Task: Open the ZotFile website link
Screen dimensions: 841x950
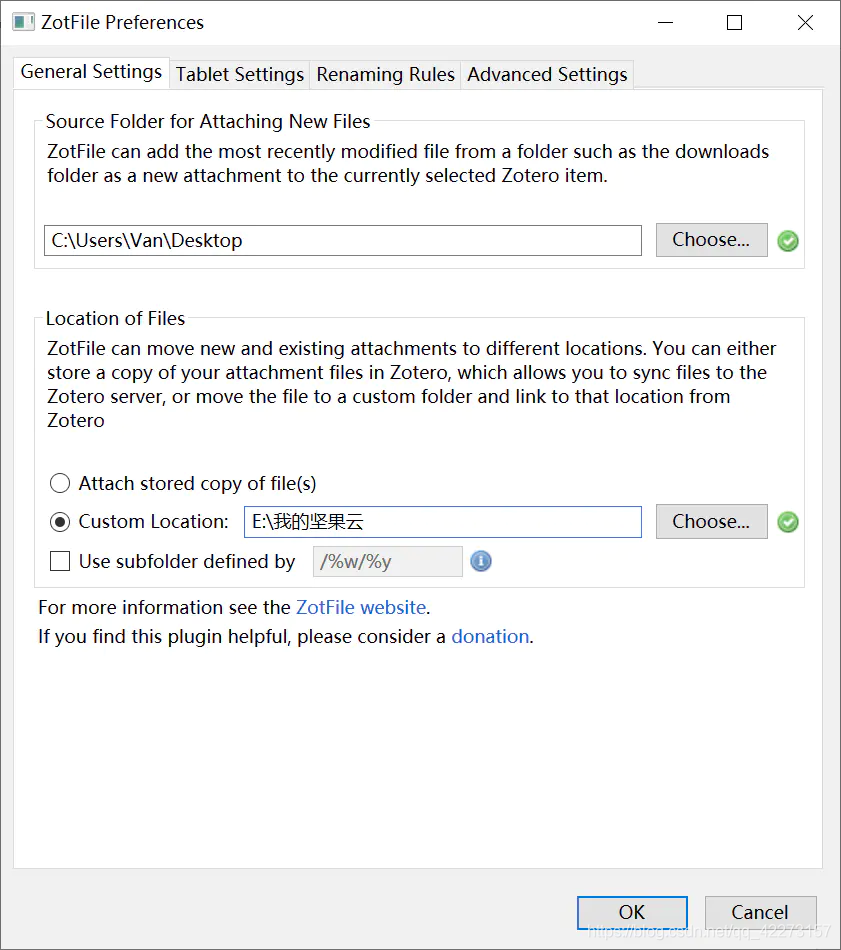Action: click(x=361, y=607)
